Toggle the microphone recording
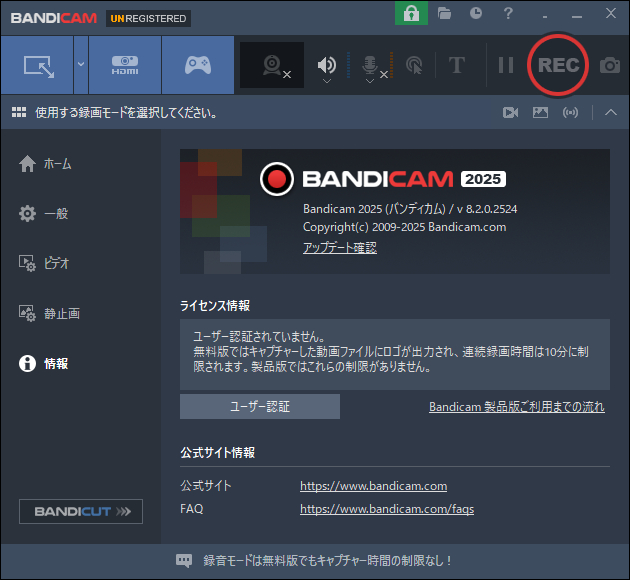The width and height of the screenshot is (630, 580). (370, 64)
